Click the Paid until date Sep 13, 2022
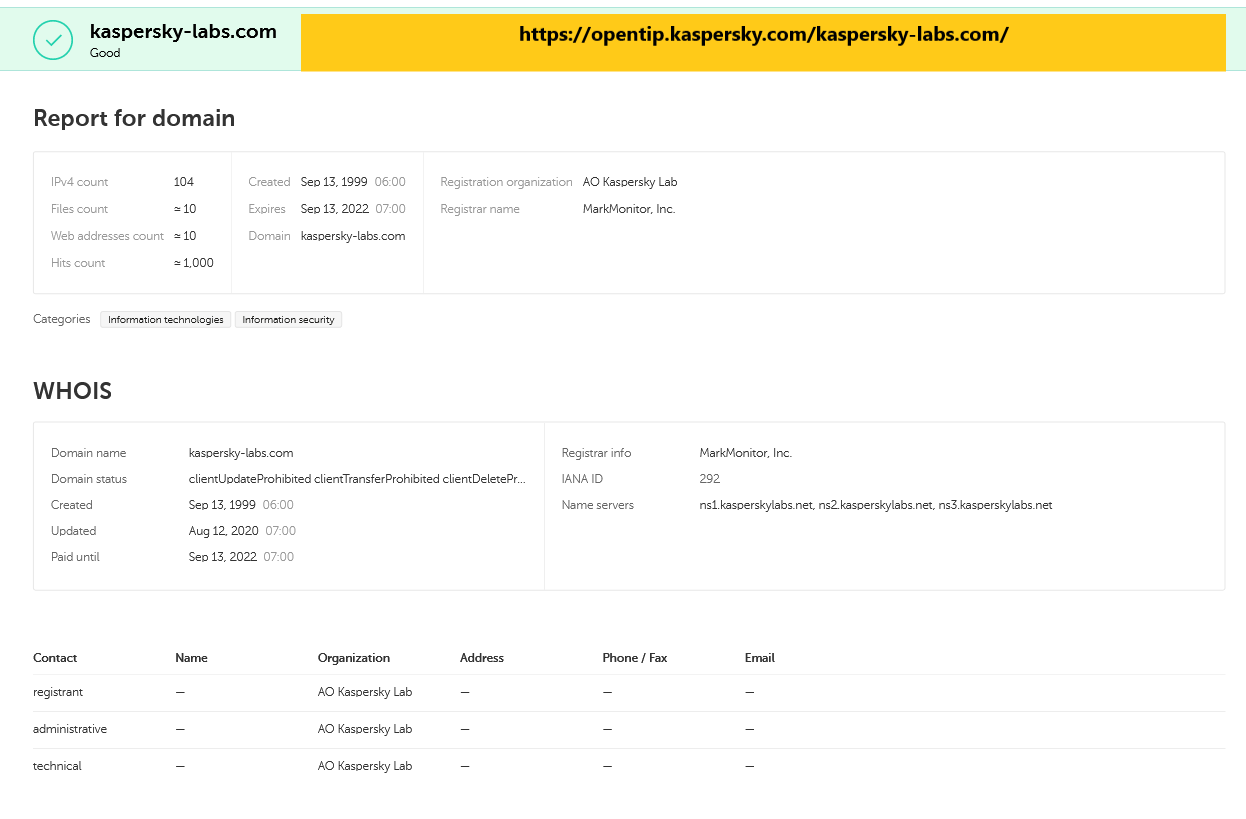Image resolution: width=1246 pixels, height=819 pixels. coord(223,557)
